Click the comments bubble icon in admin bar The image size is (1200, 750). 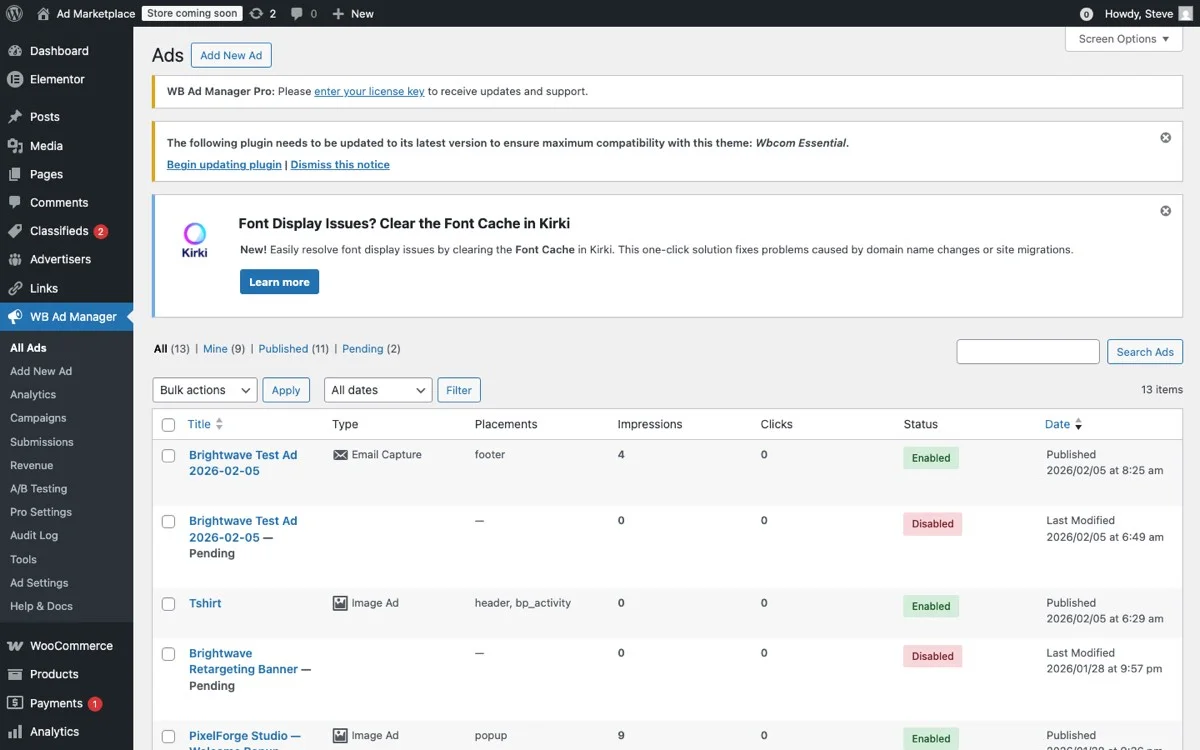(x=294, y=13)
